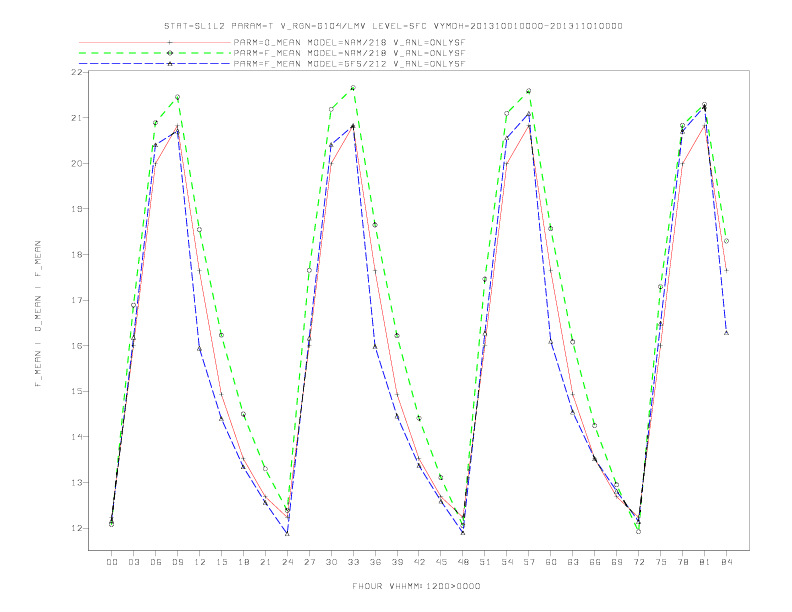Image resolution: width=792 pixels, height=612 pixels.
Task: Click the x-axis tick label 78
Action: (682, 562)
